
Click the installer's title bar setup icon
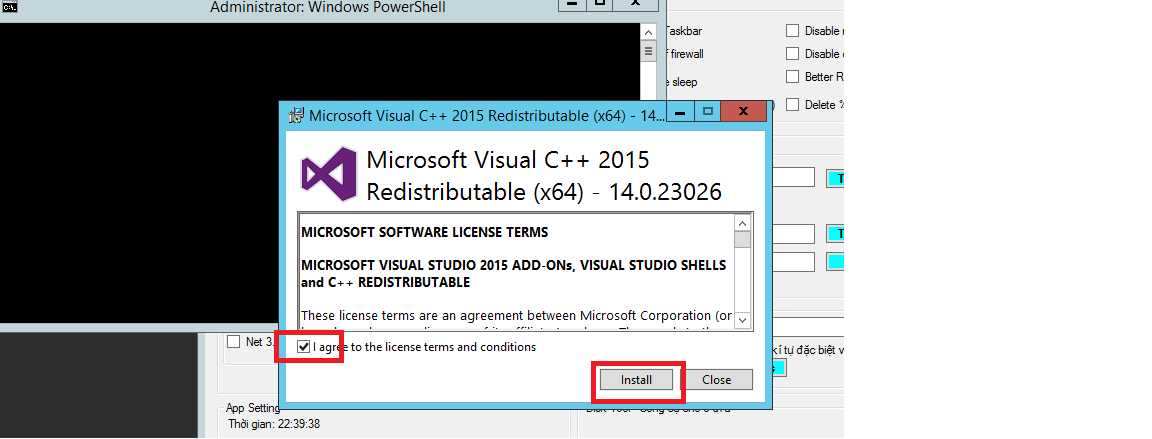coord(297,115)
